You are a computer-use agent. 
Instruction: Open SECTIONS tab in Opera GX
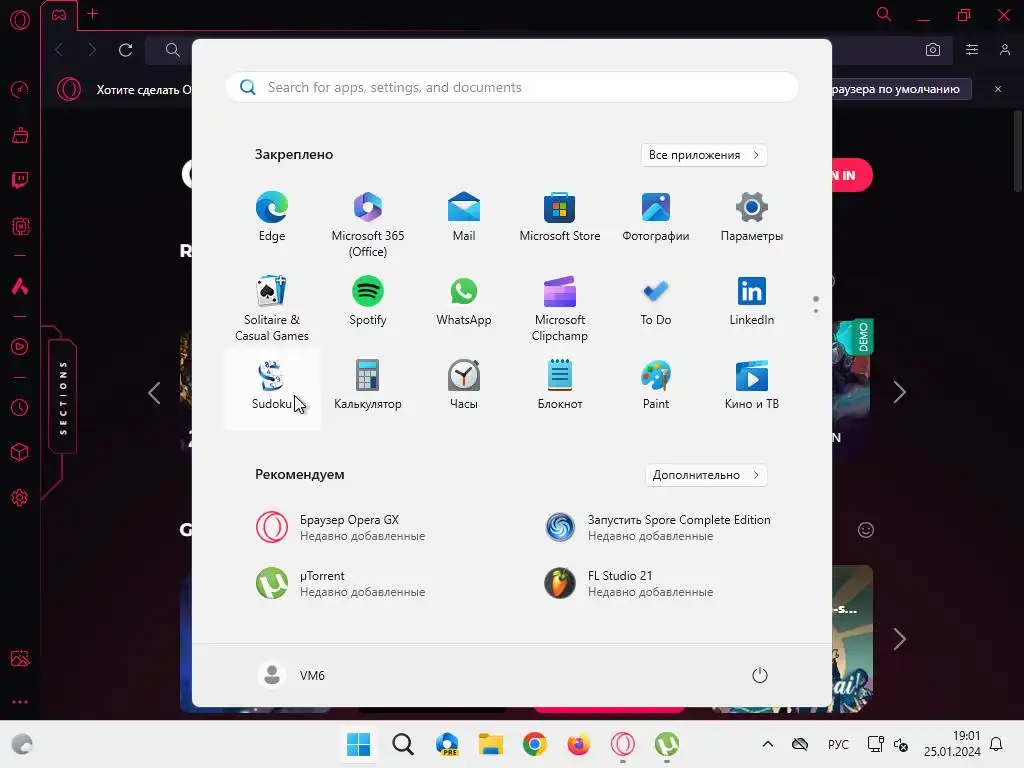tap(63, 397)
